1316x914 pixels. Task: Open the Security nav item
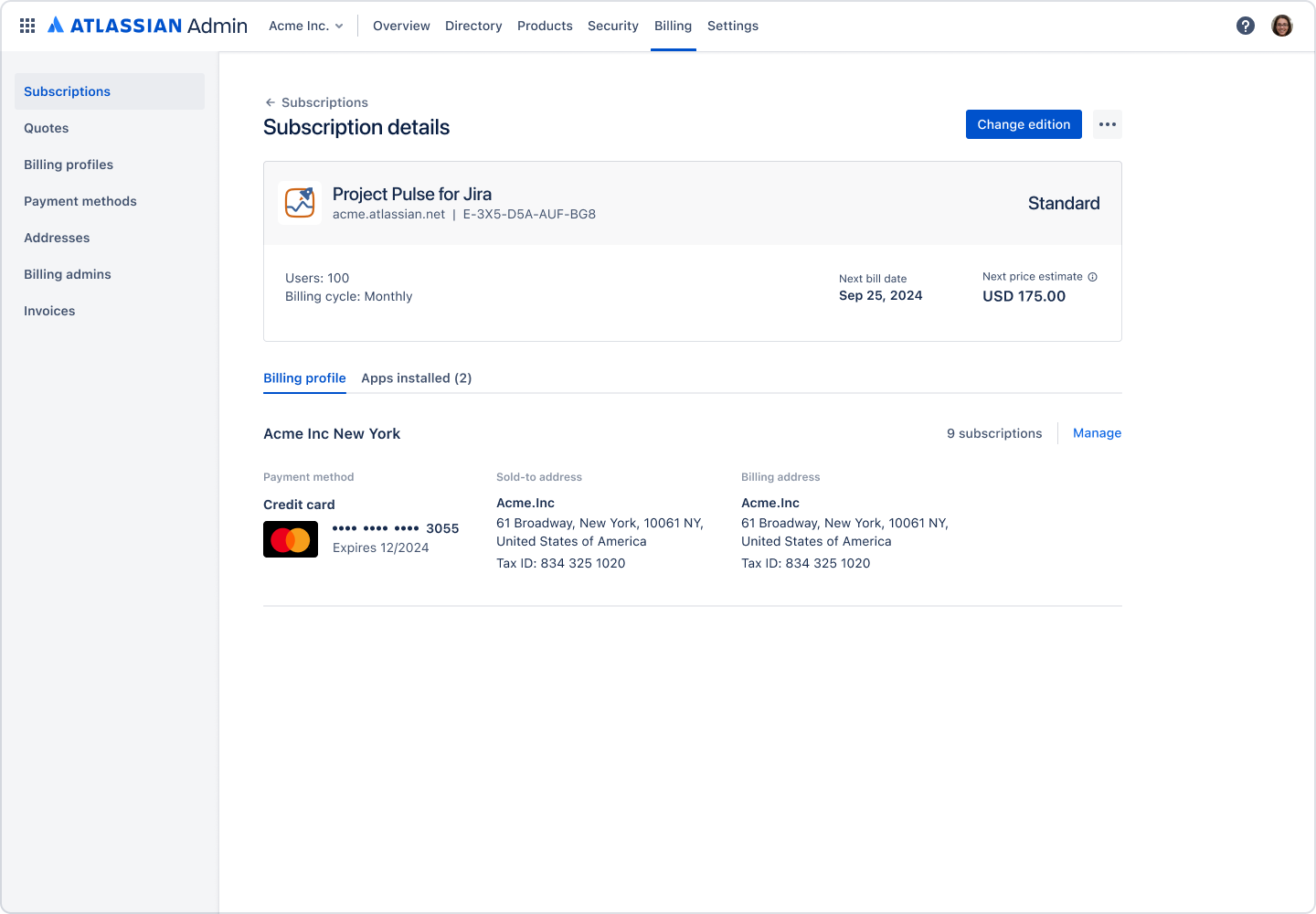[613, 26]
